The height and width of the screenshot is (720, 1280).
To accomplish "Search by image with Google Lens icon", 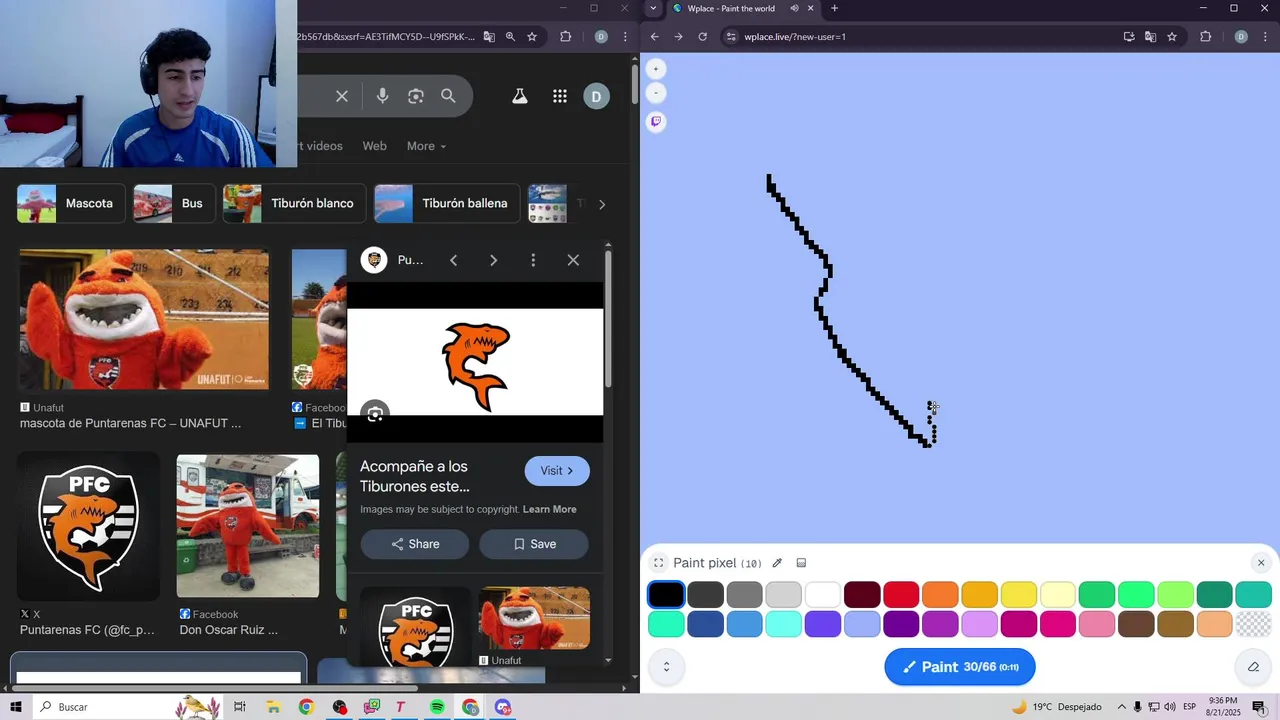I will point(416,96).
